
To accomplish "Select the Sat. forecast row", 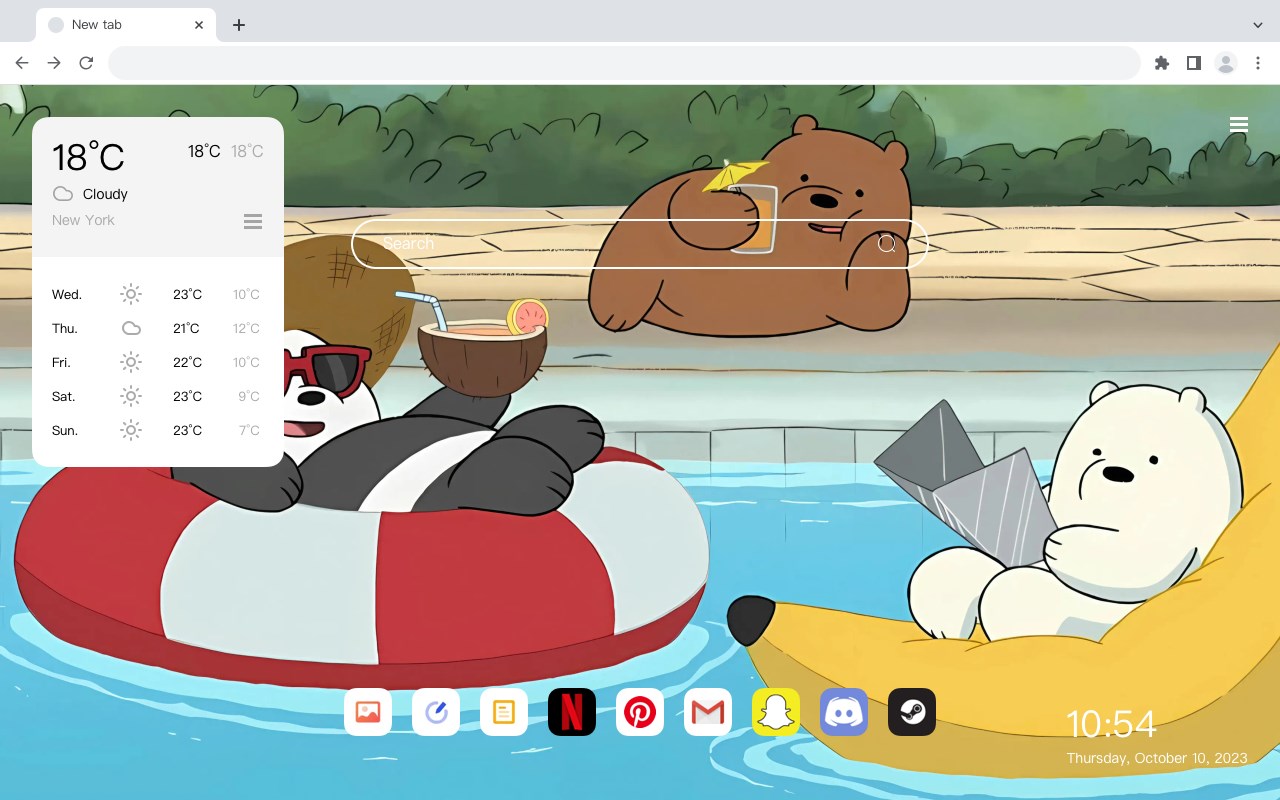I will pyautogui.click(x=158, y=396).
